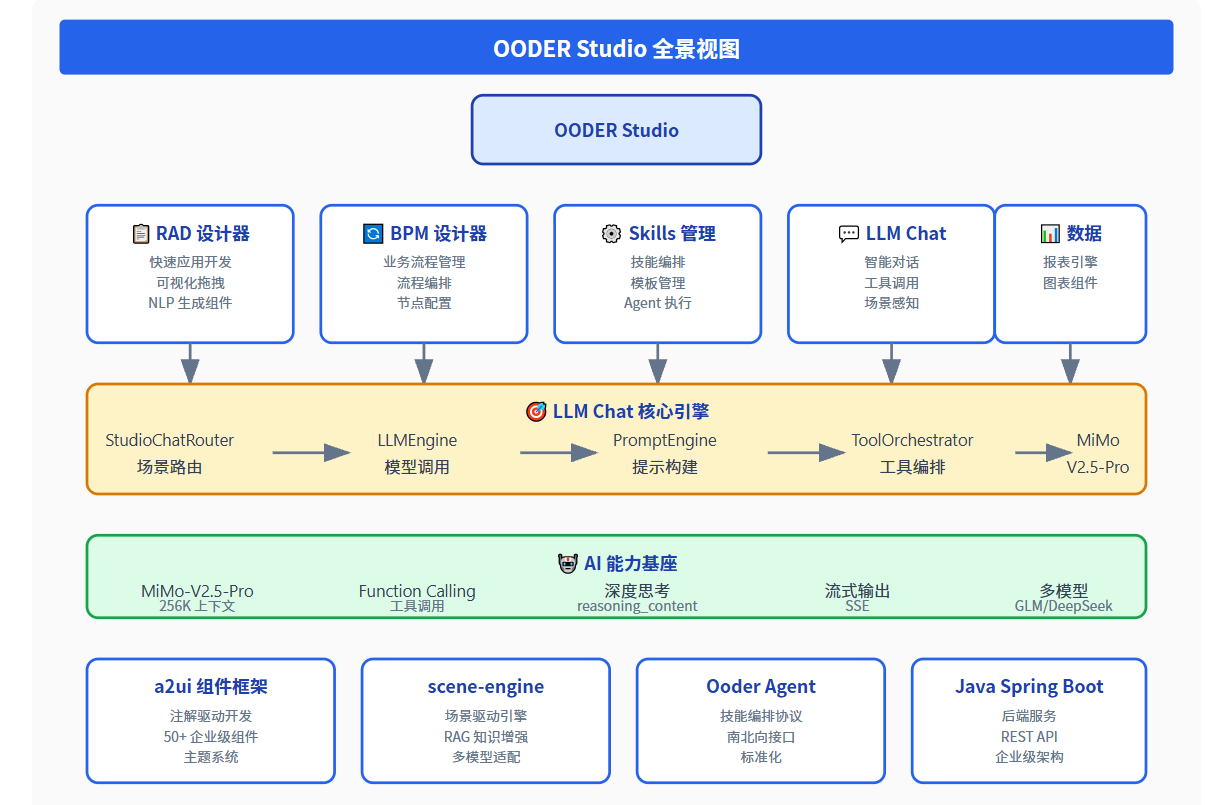Click the GLM/DeepSeek text
Viewport: 1205px width, 805px height.
(1063, 606)
